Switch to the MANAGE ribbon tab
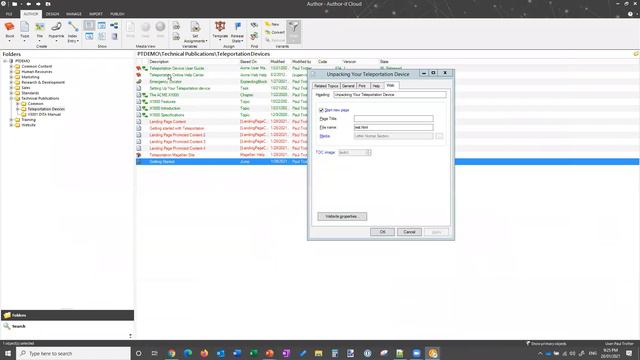Image resolution: width=640 pixels, height=360 pixels. click(x=74, y=14)
